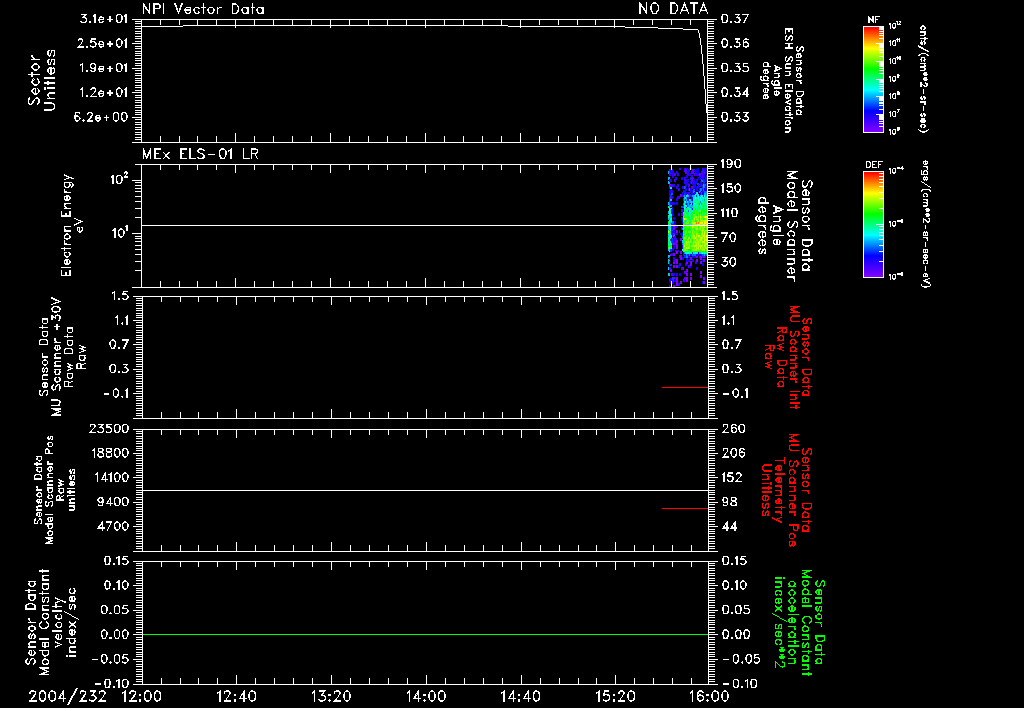Click the red 'MU Scanner Inh Raw Data' title
The height and width of the screenshot is (708, 1024).
coord(788,357)
